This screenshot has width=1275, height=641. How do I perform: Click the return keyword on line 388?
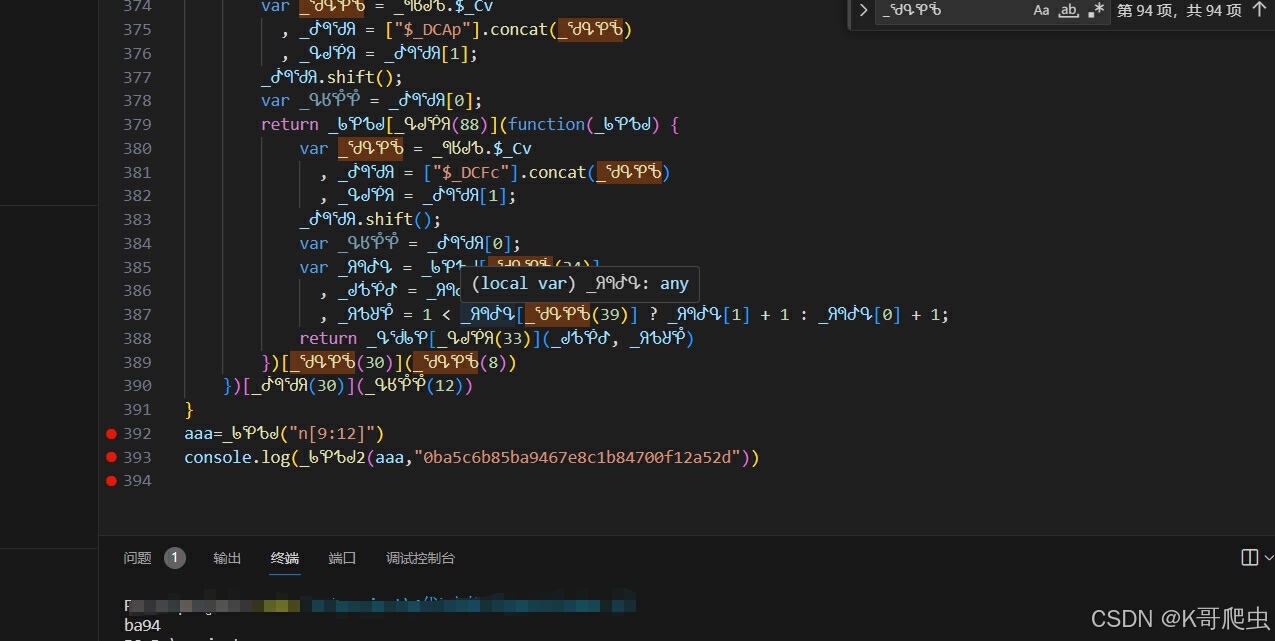[328, 338]
